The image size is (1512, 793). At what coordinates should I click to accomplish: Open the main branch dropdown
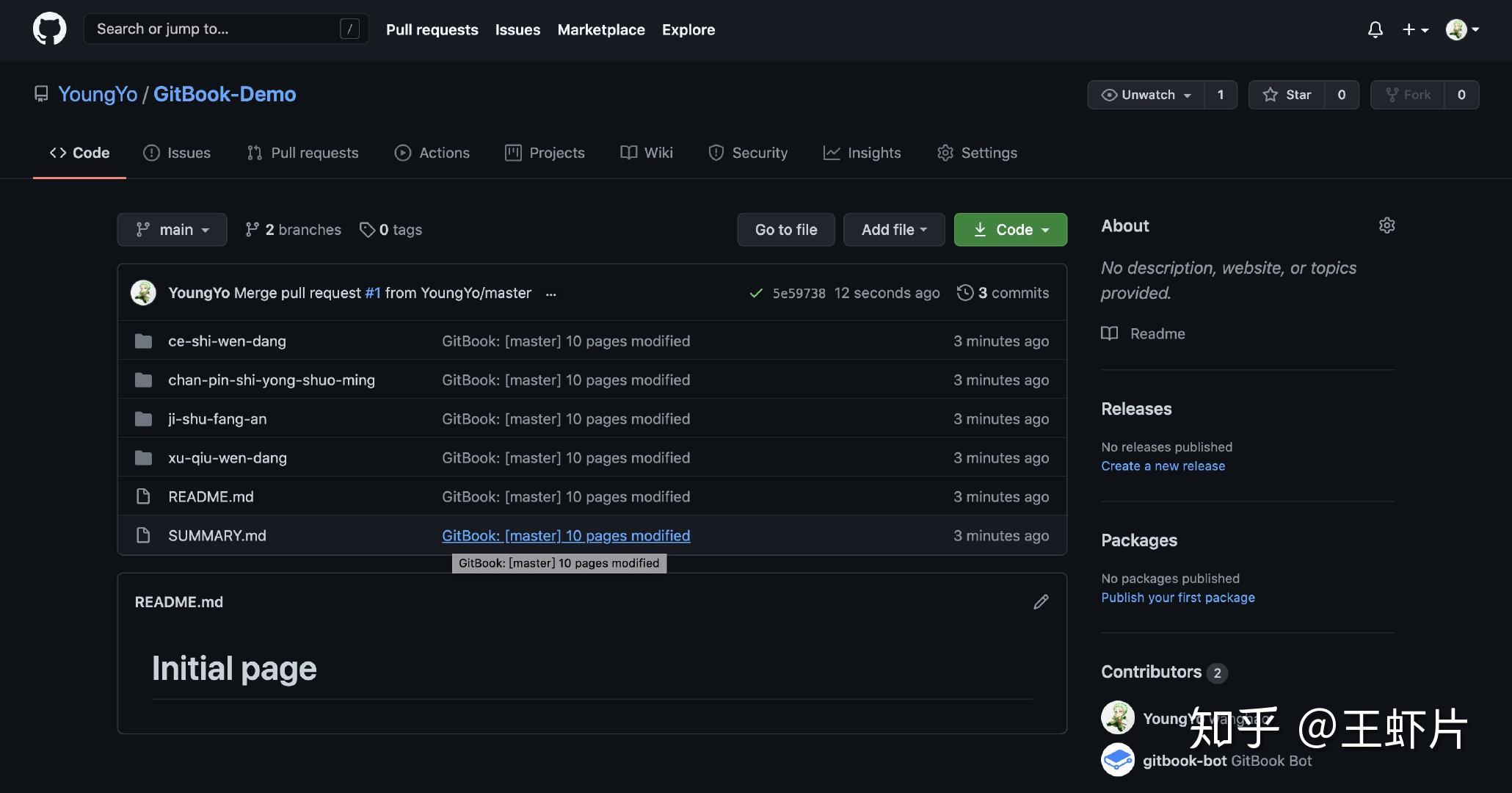point(172,230)
